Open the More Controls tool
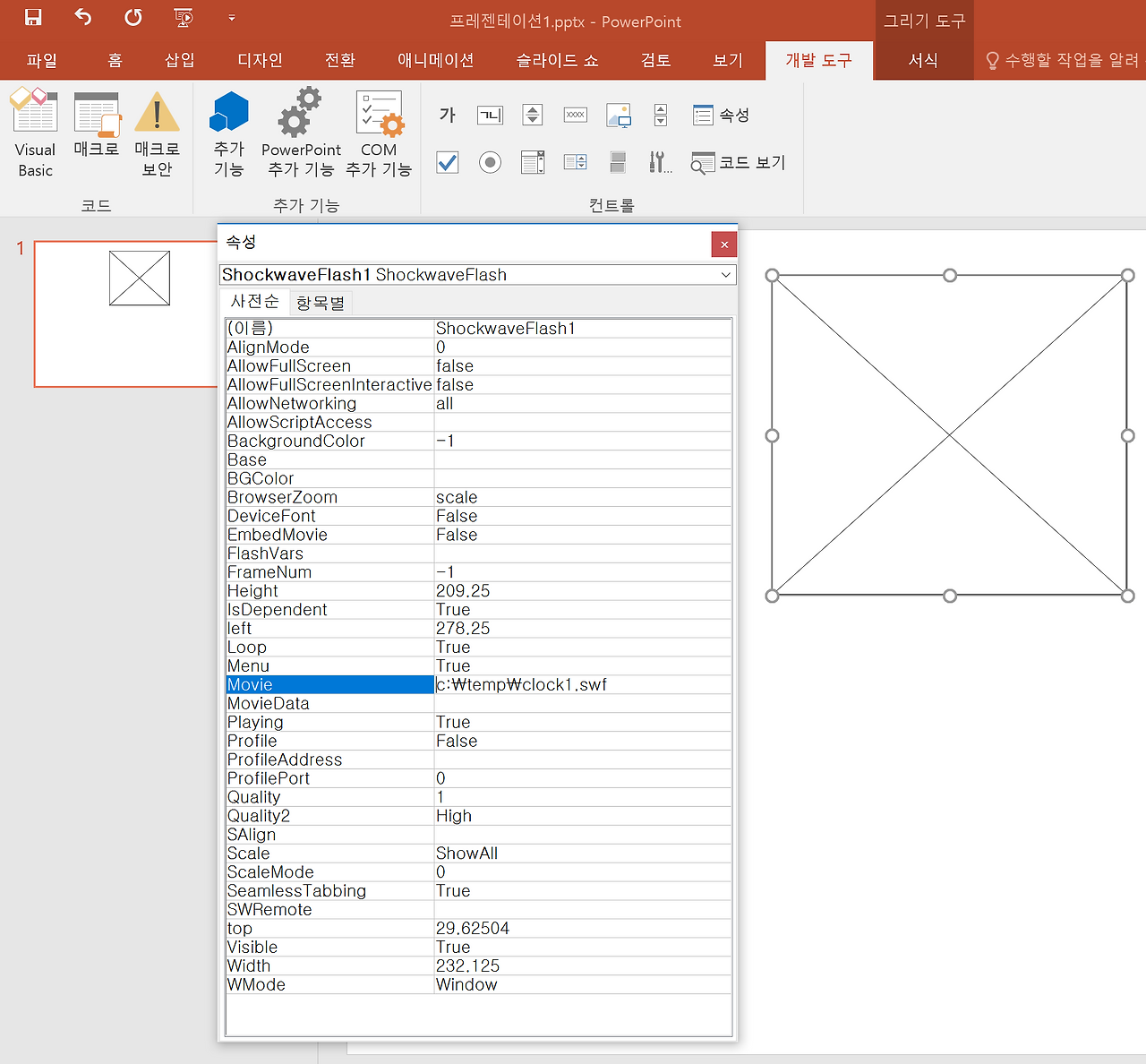Image resolution: width=1146 pixels, height=1064 pixels. point(661,162)
